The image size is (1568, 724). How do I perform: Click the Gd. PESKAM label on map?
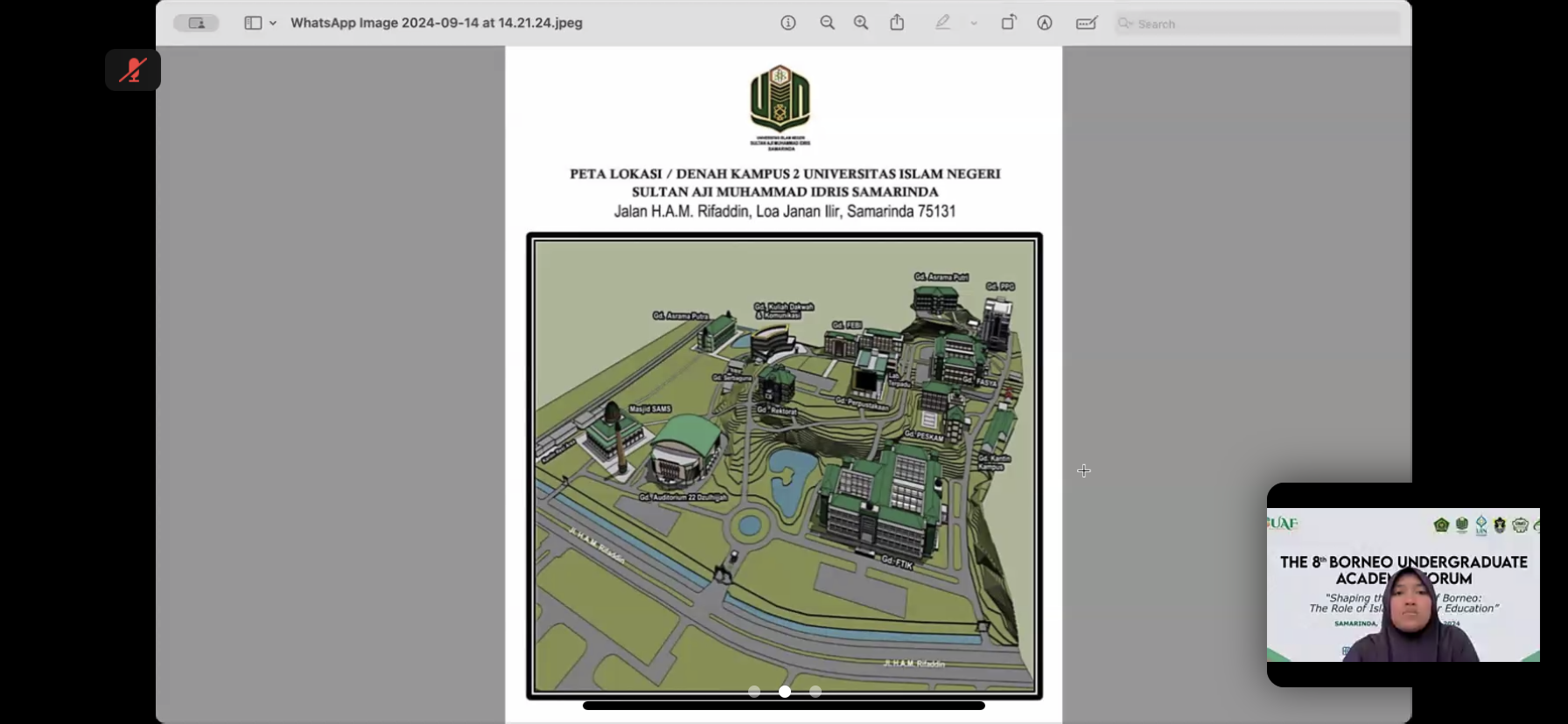tap(924, 435)
